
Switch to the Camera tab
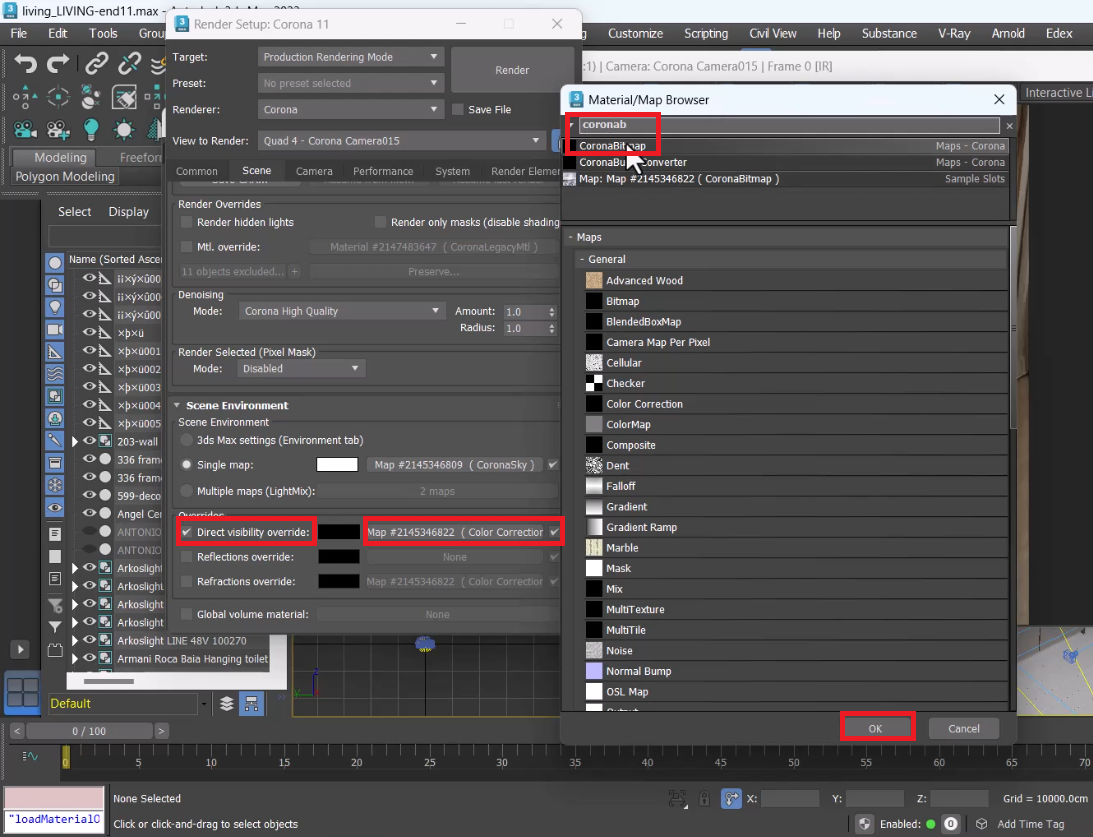[x=314, y=171]
